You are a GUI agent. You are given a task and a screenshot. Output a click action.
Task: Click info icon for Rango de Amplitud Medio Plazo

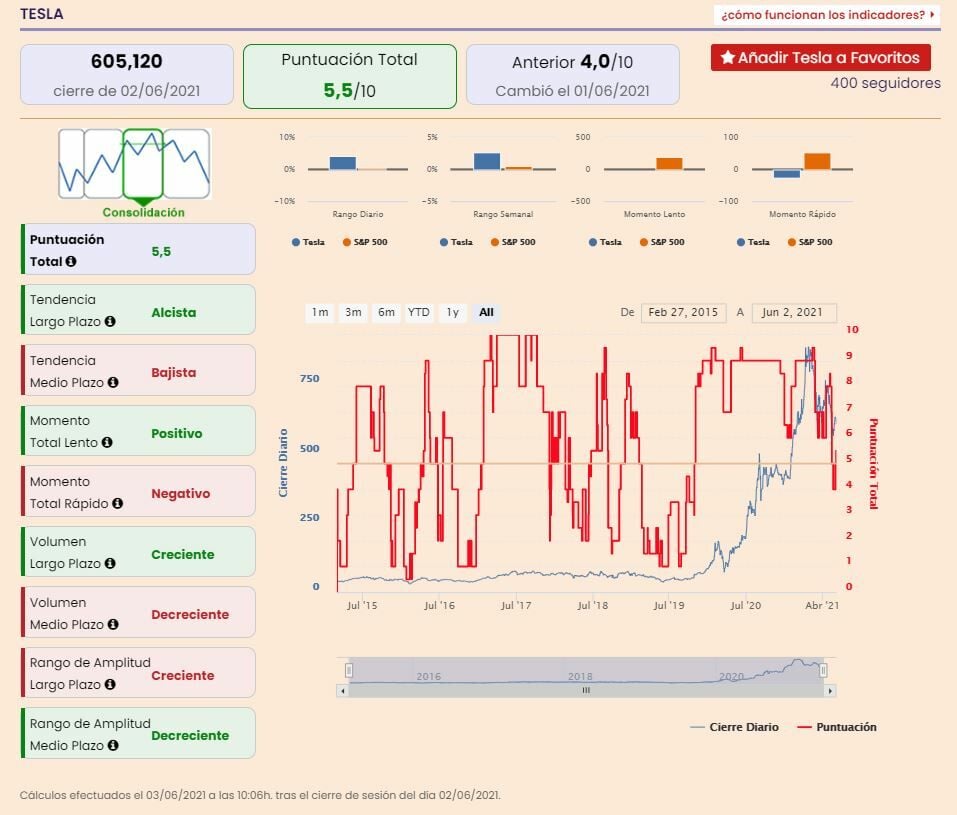coord(113,745)
